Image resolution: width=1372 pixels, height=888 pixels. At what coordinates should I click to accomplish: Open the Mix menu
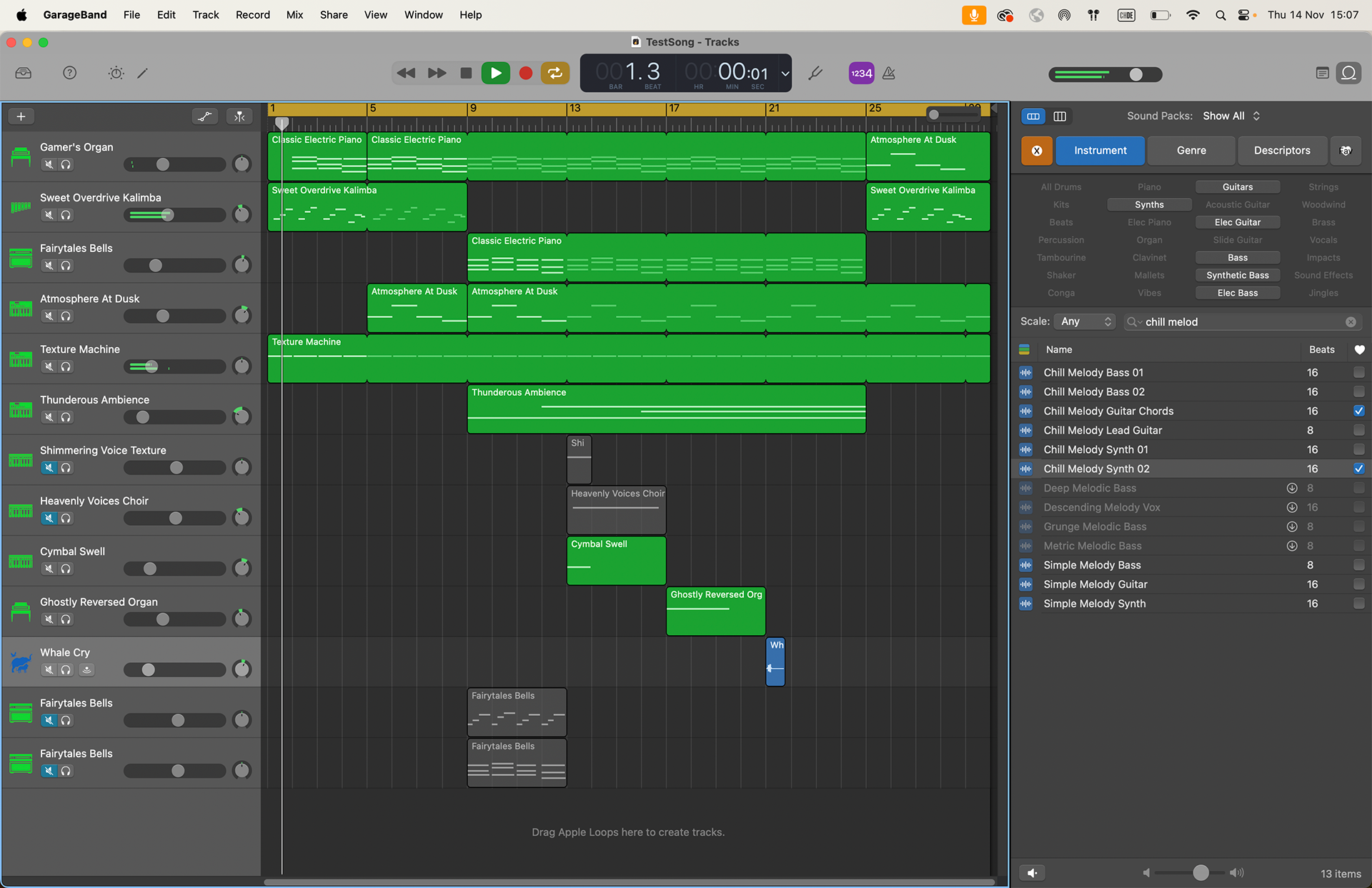pyautogui.click(x=294, y=15)
